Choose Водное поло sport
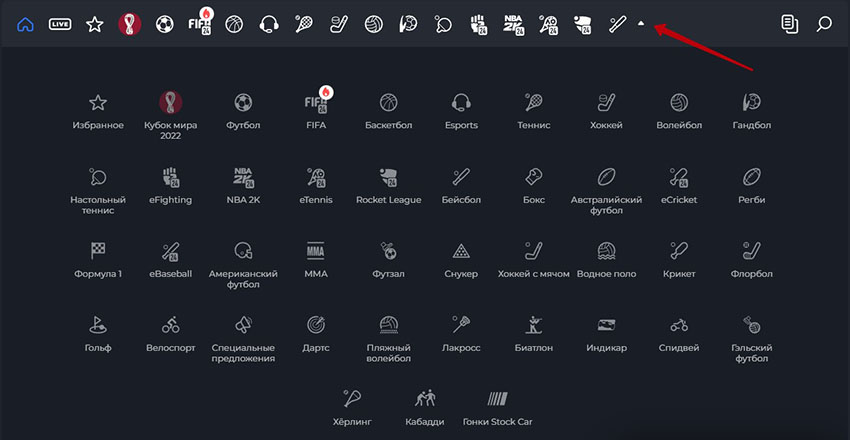This screenshot has height=440, width=850. [607, 260]
